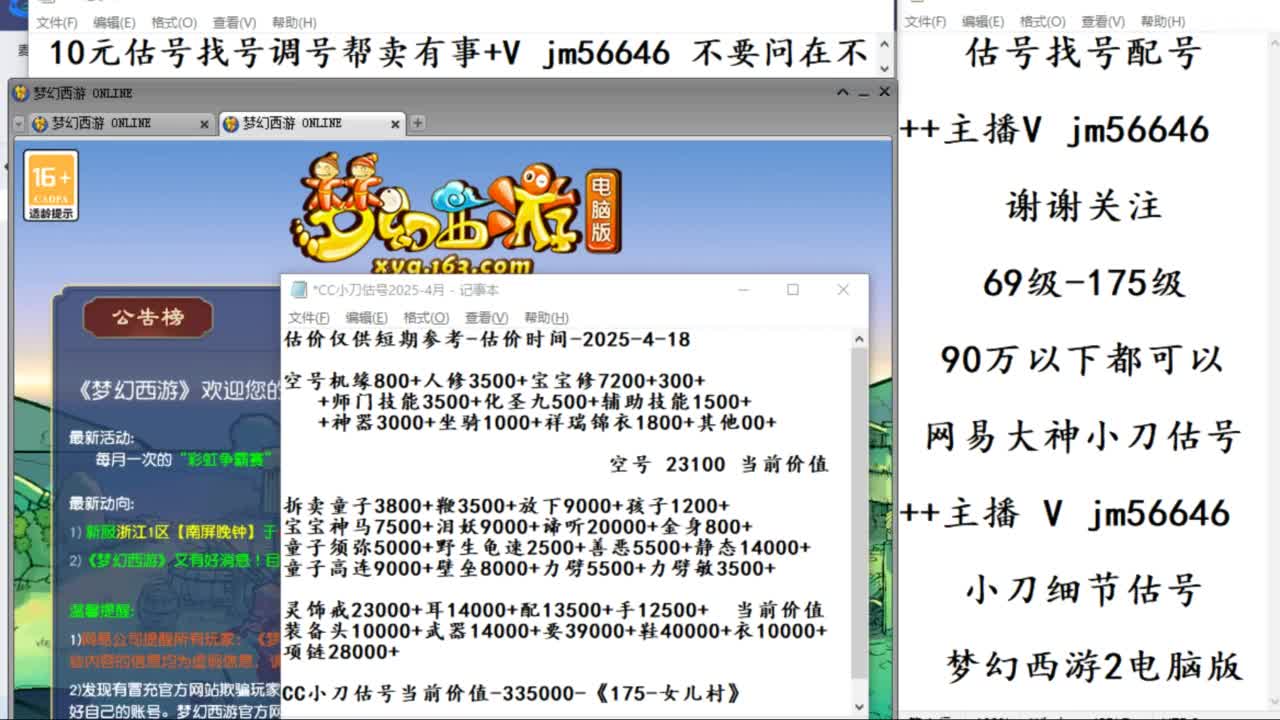The width and height of the screenshot is (1280, 720).
Task: Maximize the CC小刀估号 Notepad window
Action: [793, 290]
